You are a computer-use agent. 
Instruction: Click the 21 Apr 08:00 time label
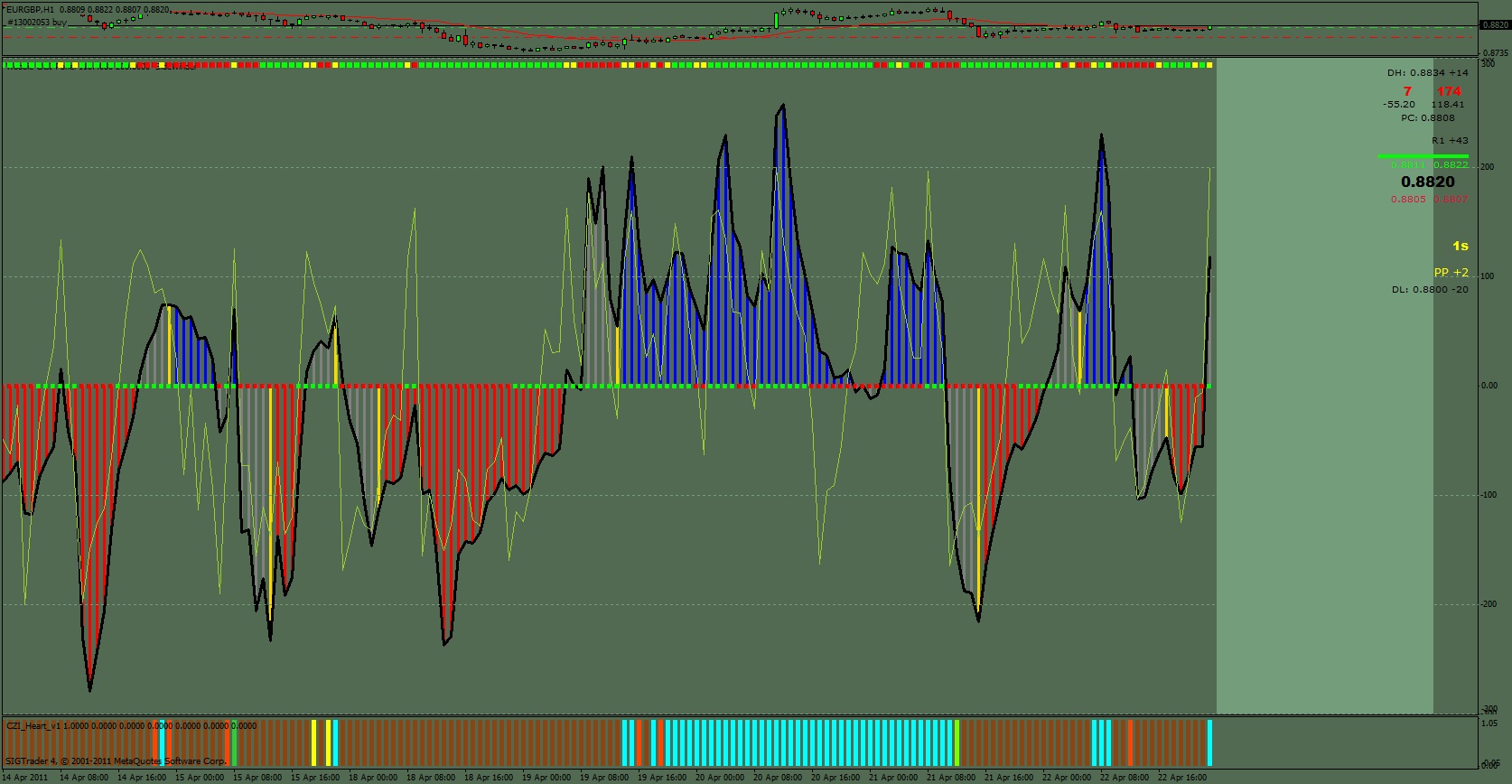point(952,777)
